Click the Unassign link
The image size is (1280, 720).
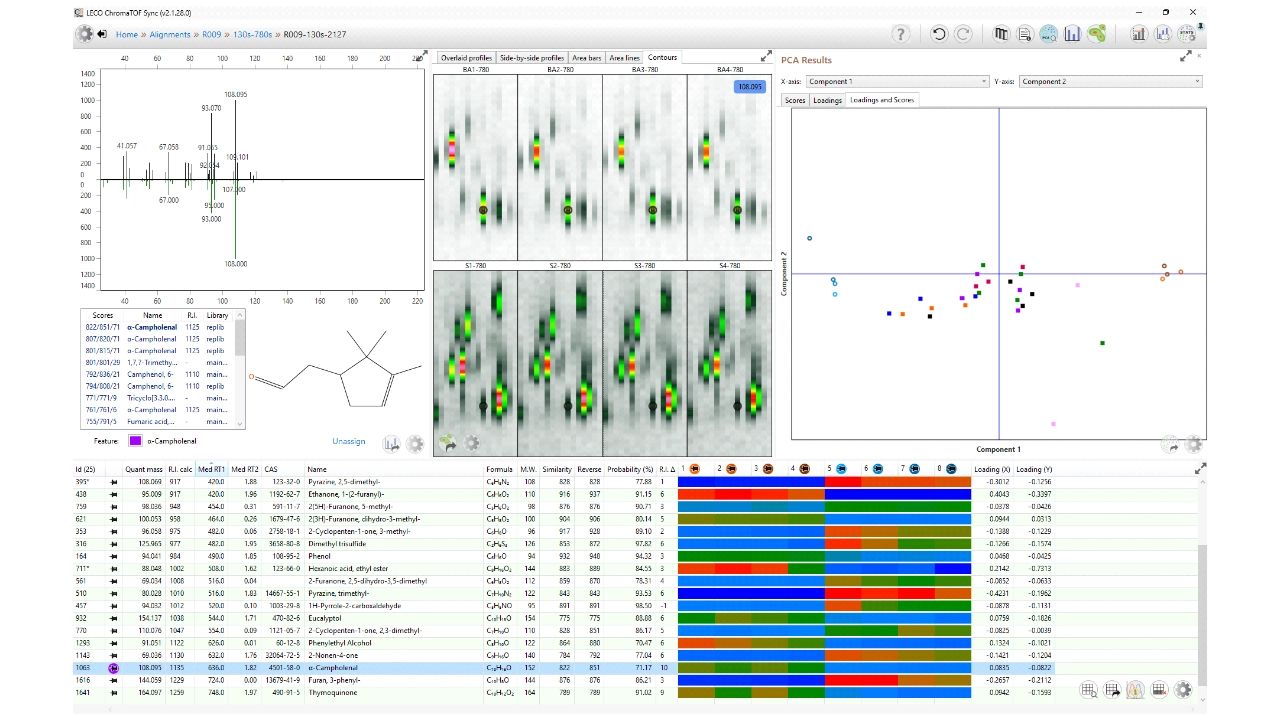coord(349,441)
